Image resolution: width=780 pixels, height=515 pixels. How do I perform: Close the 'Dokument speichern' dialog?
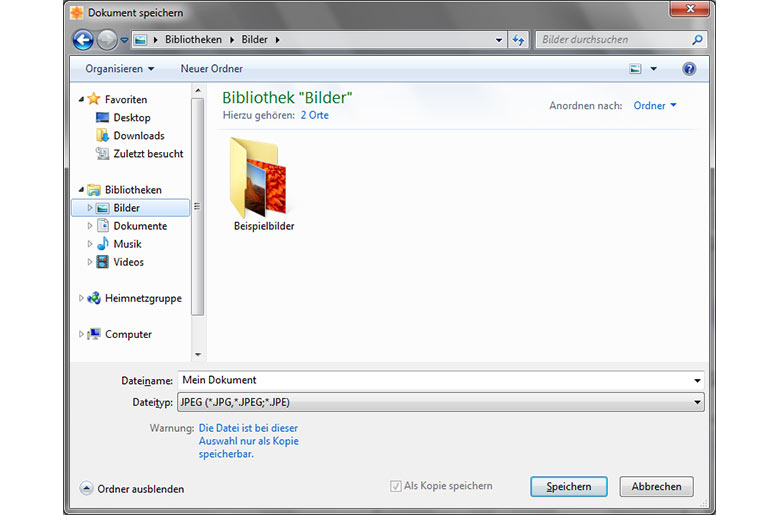(689, 8)
